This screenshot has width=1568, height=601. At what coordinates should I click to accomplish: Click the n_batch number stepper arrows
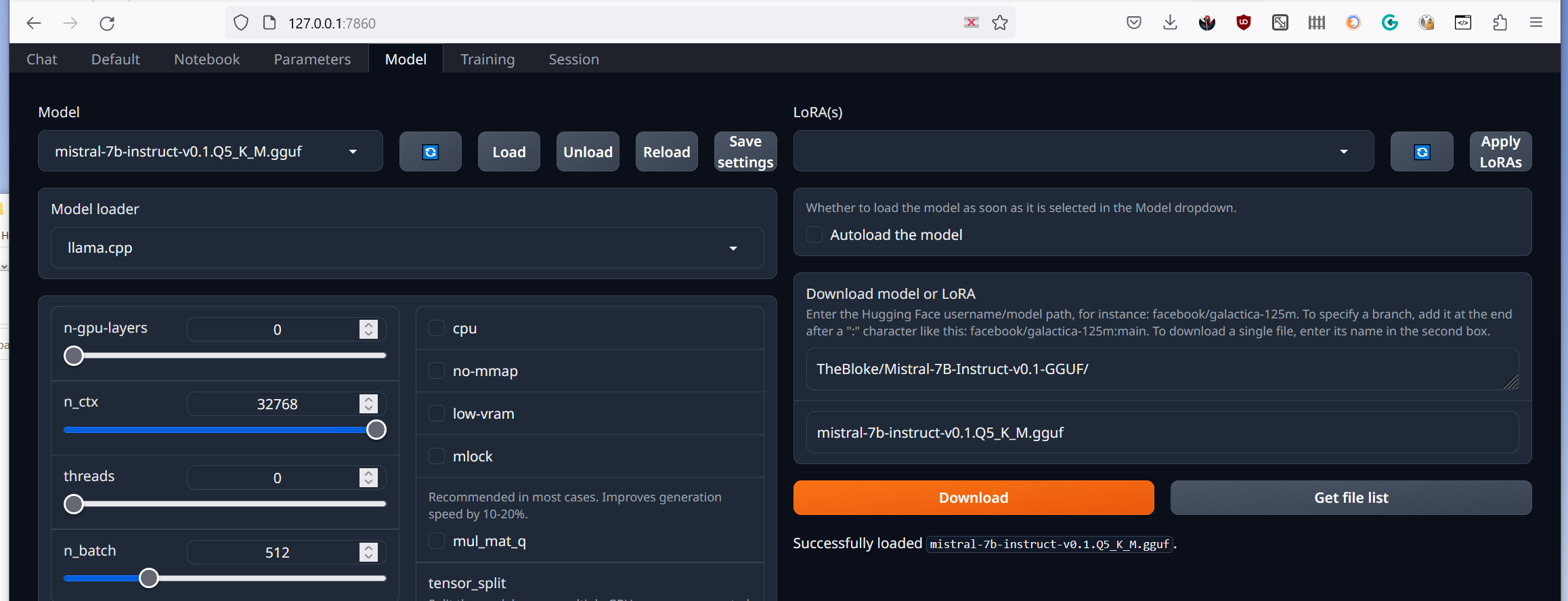(368, 552)
